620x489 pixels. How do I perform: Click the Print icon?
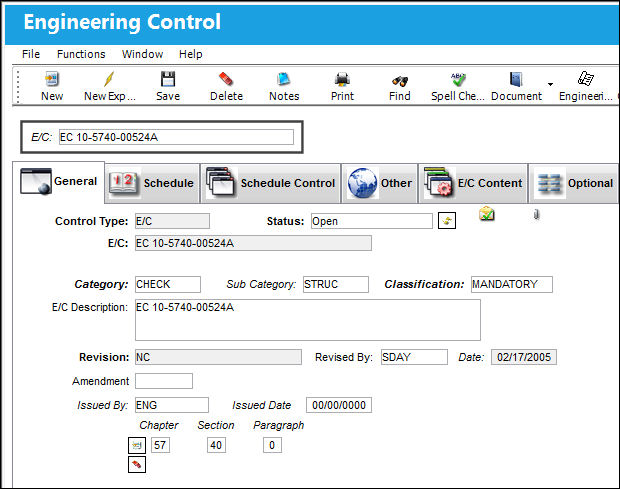[342, 80]
